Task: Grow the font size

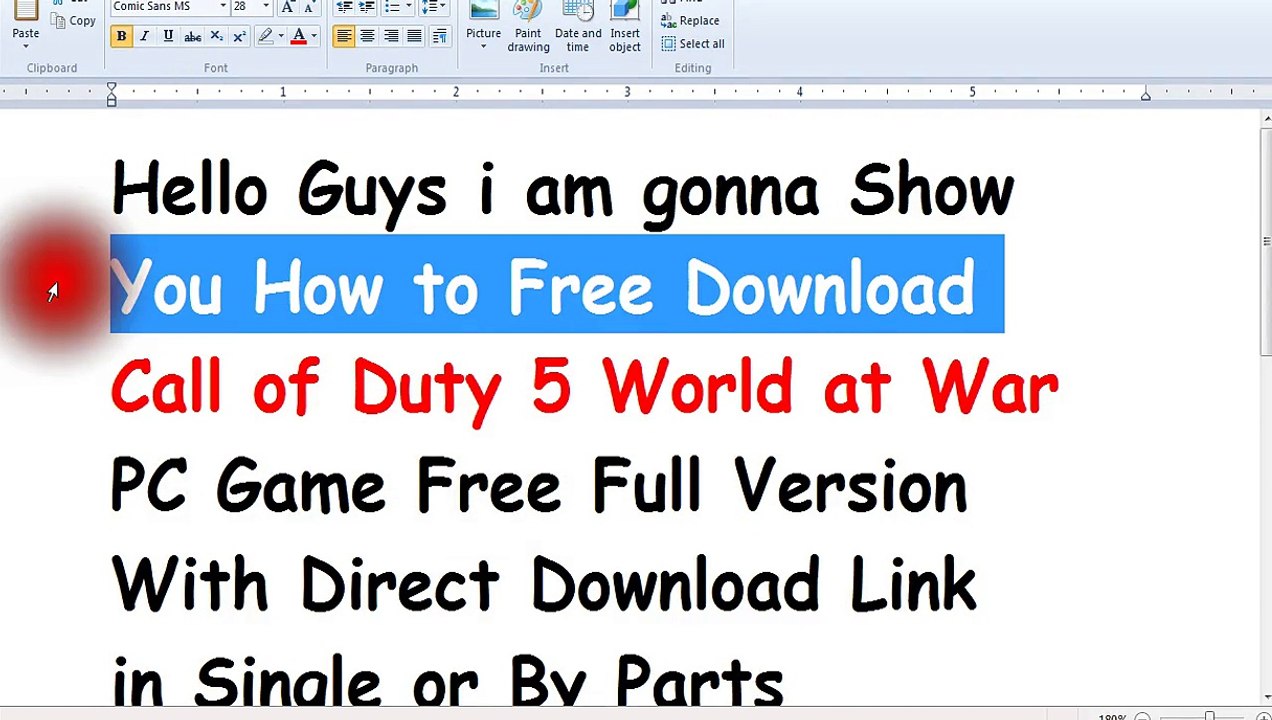Action: point(287,7)
